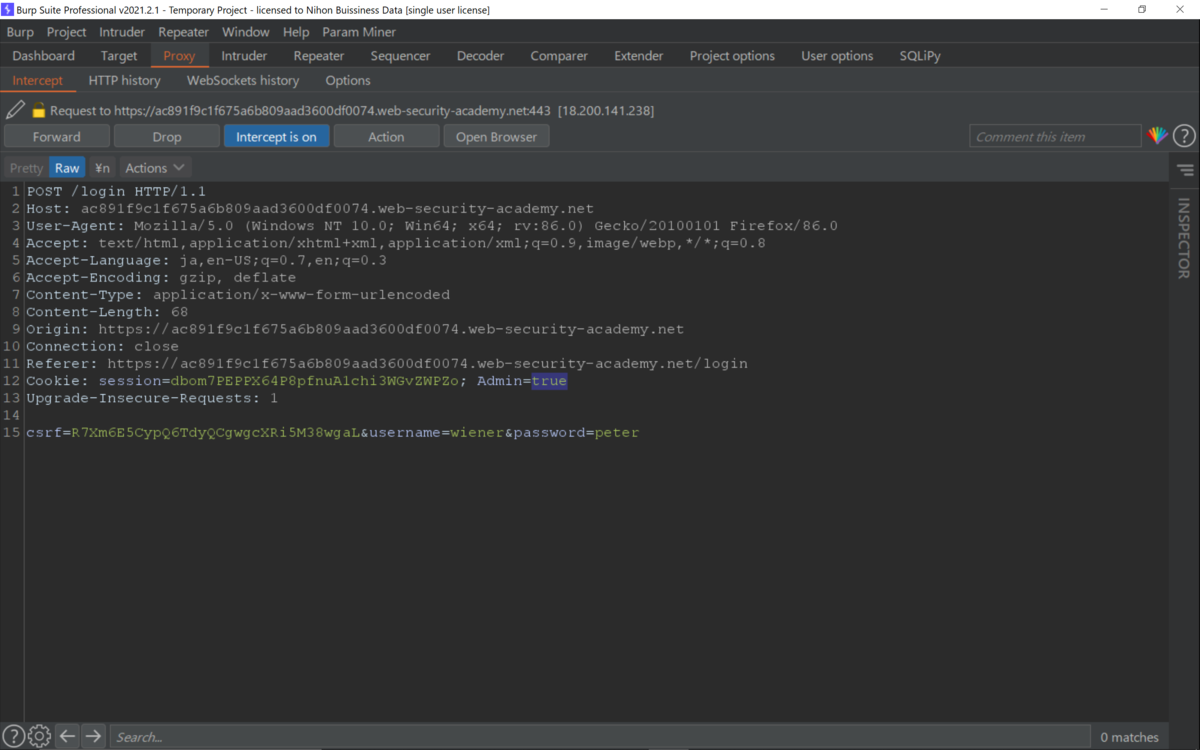Viewport: 1200px width, 750px height.
Task: Click the Accept-Encoding header line
Action: coord(161,277)
